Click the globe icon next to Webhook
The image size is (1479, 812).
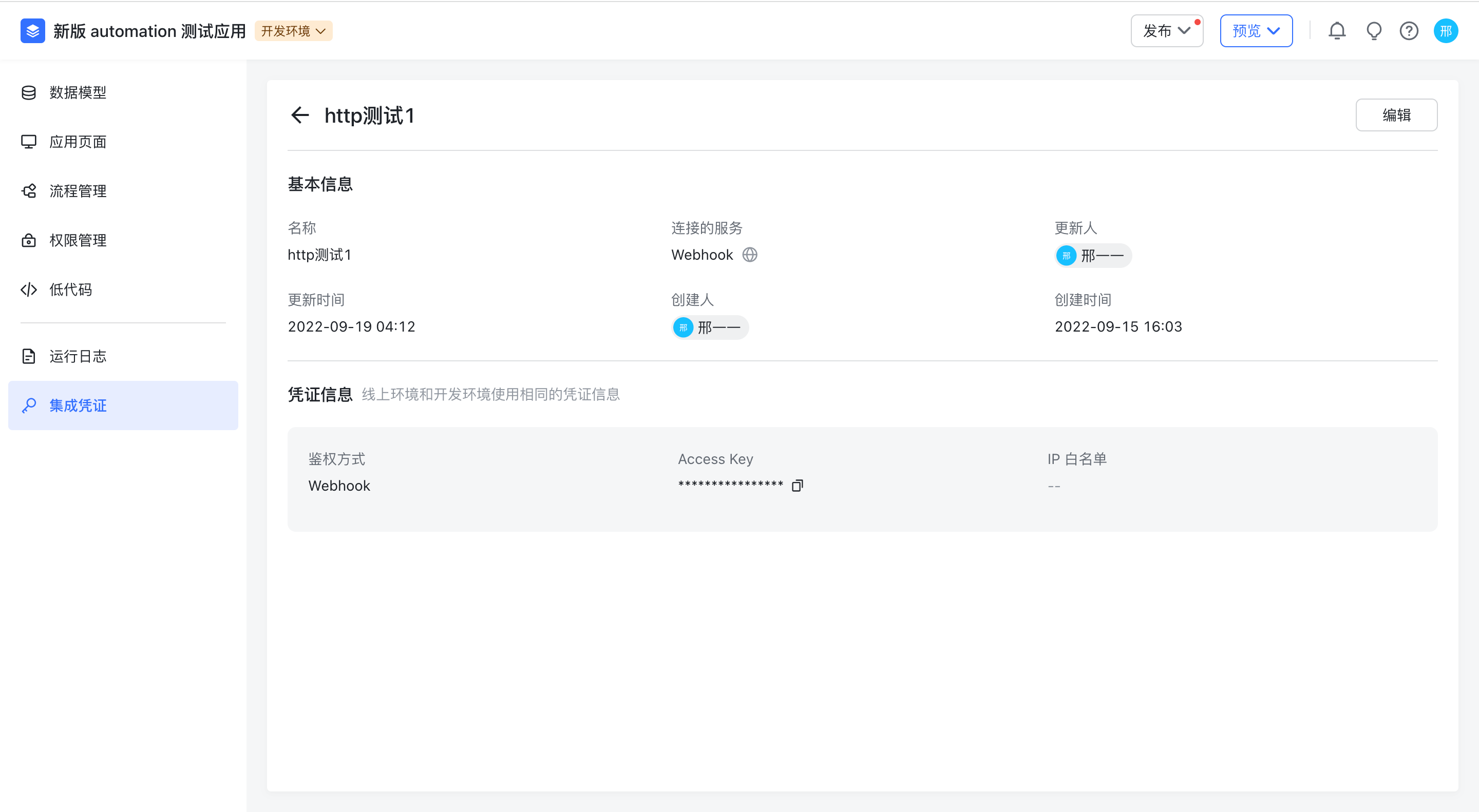tap(750, 255)
